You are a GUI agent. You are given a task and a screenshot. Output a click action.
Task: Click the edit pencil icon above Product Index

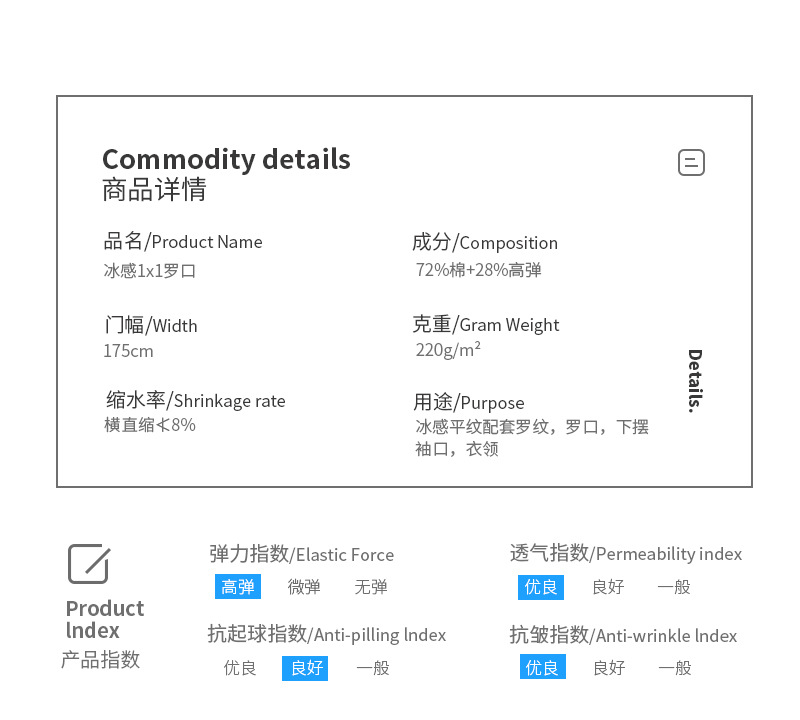coord(88,564)
